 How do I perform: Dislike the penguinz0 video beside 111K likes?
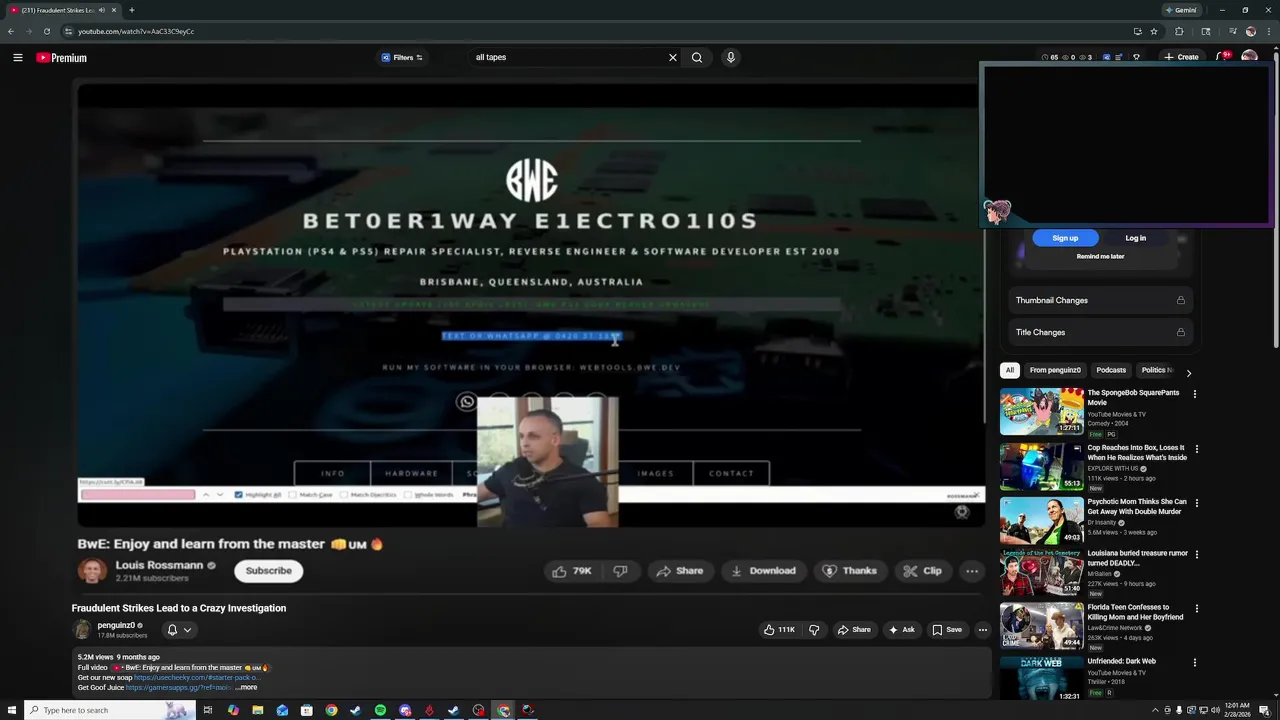(x=814, y=630)
